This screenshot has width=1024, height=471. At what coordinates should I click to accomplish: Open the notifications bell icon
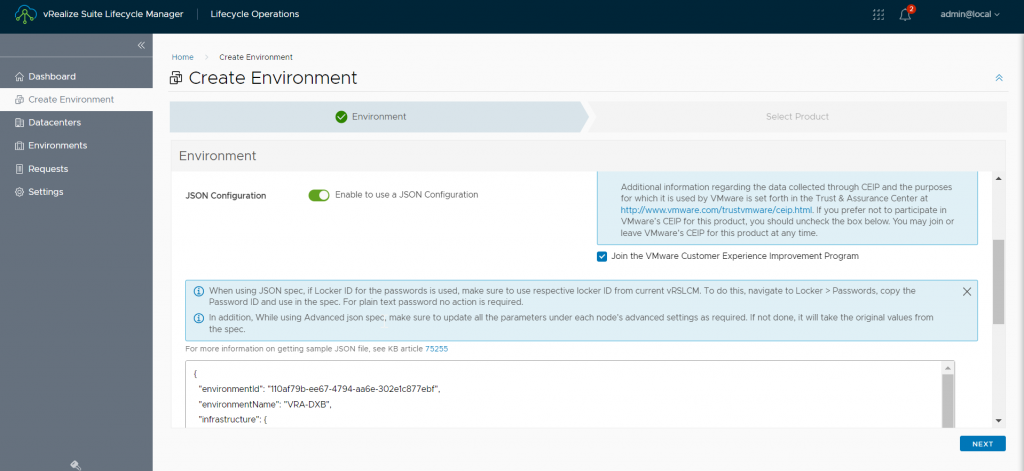pyautogui.click(x=905, y=14)
